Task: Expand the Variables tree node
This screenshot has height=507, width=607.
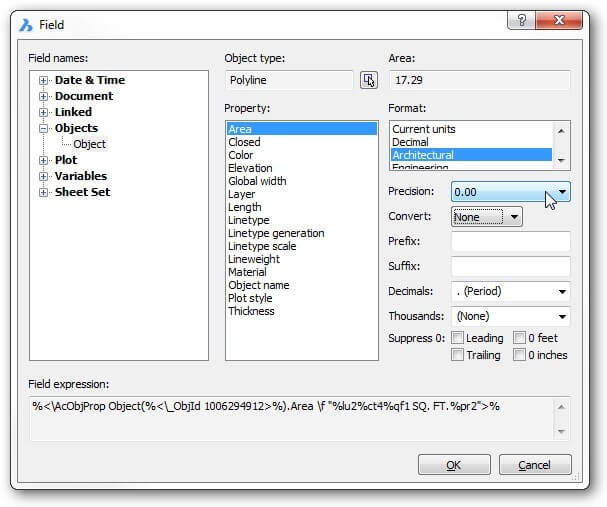Action: [x=43, y=176]
